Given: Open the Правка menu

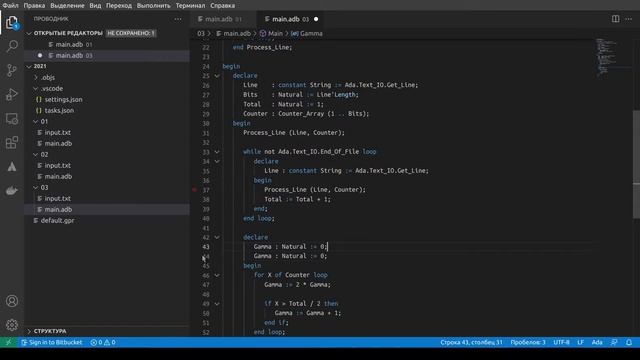Looking at the screenshot, I should [34, 5].
